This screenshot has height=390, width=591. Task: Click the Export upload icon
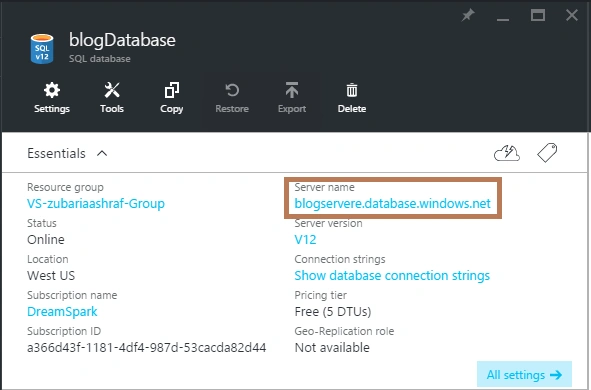point(292,90)
